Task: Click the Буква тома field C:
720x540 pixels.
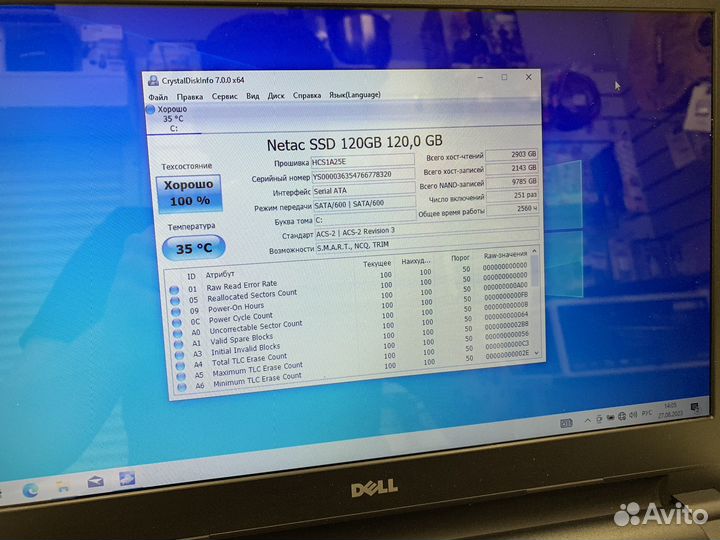Action: point(366,218)
